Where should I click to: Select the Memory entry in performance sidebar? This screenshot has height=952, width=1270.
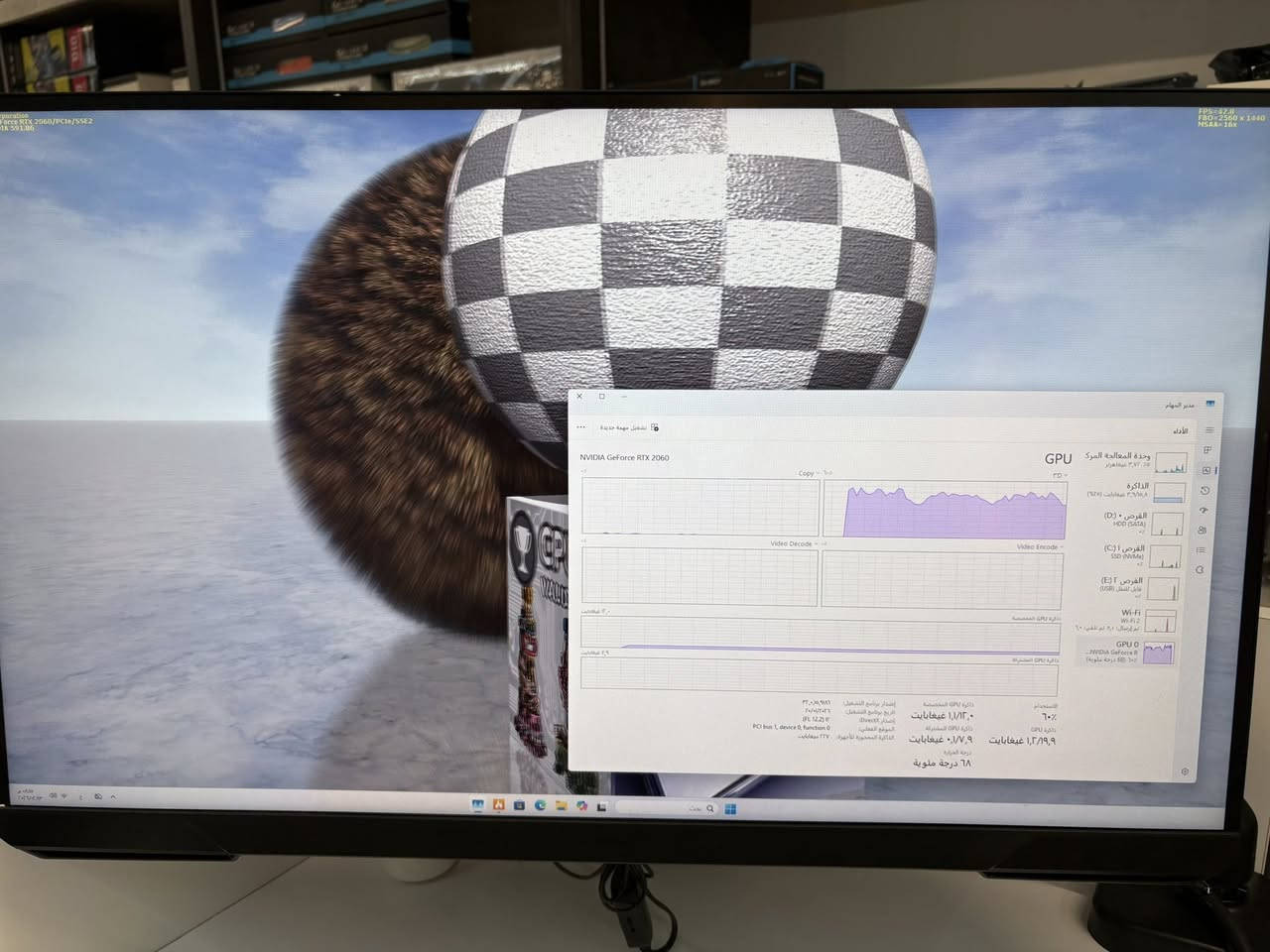tap(1131, 491)
